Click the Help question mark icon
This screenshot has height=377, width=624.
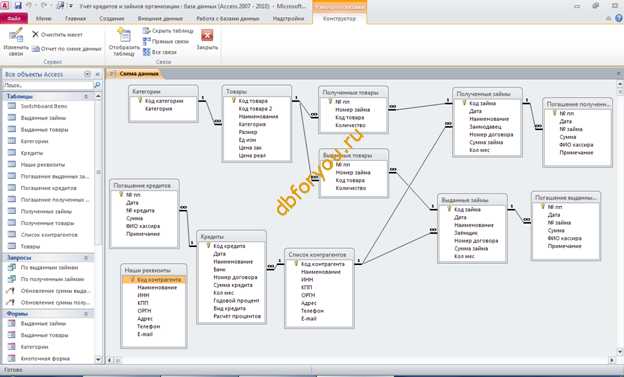pyautogui.click(x=619, y=18)
